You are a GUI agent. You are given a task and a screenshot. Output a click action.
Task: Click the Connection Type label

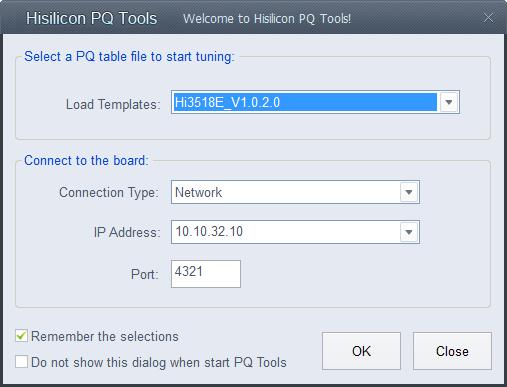[109, 193]
